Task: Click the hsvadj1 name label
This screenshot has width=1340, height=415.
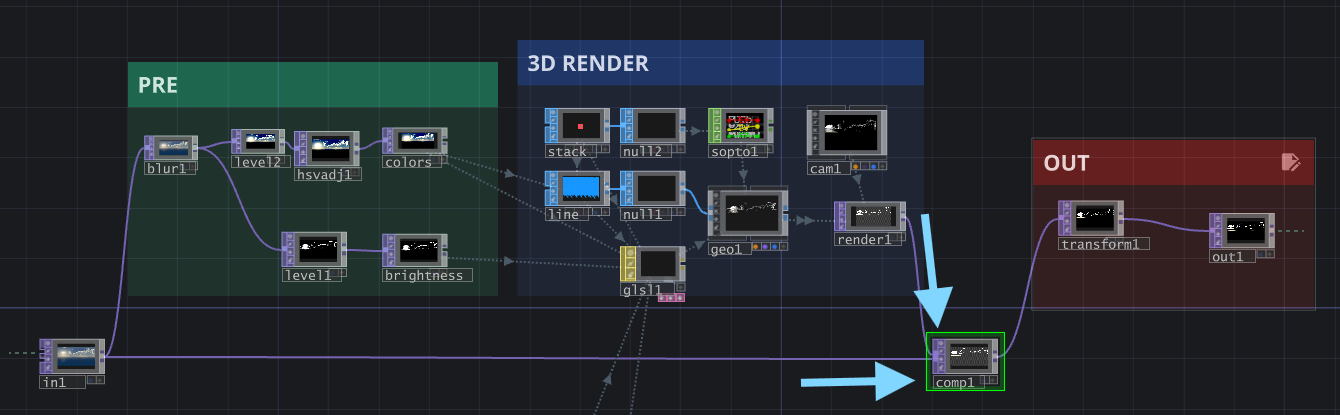Action: pos(327,173)
